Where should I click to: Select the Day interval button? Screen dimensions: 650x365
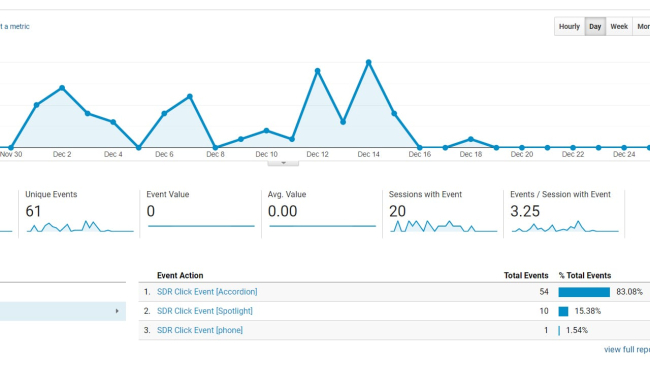point(595,27)
